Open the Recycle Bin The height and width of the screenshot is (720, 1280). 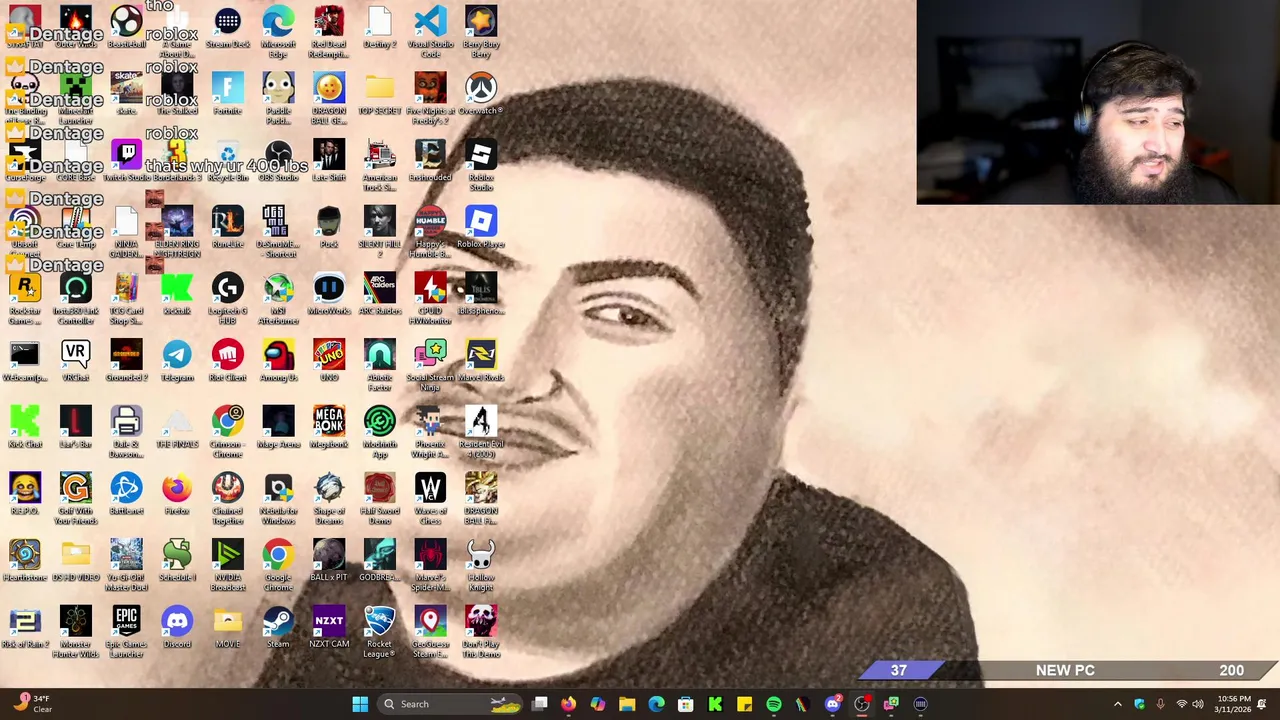click(228, 160)
